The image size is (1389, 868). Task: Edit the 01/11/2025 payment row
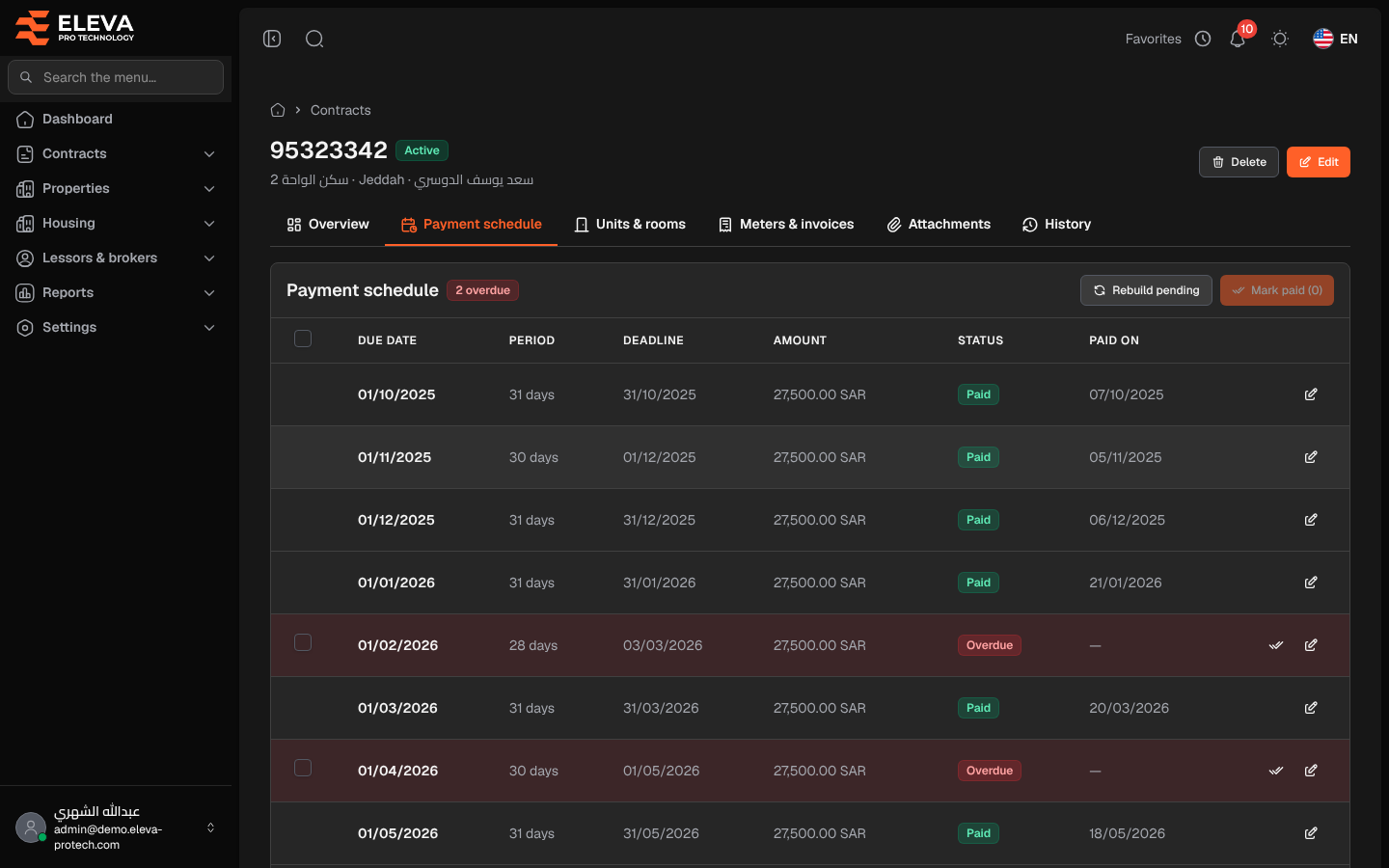pyautogui.click(x=1311, y=457)
